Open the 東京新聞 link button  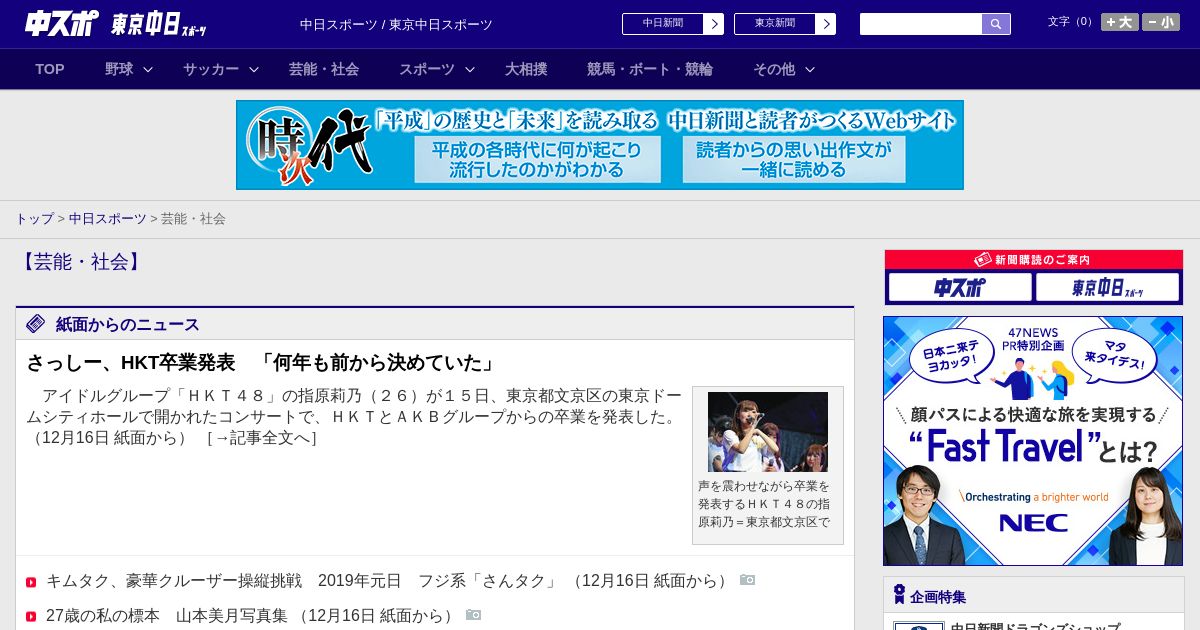tap(775, 24)
